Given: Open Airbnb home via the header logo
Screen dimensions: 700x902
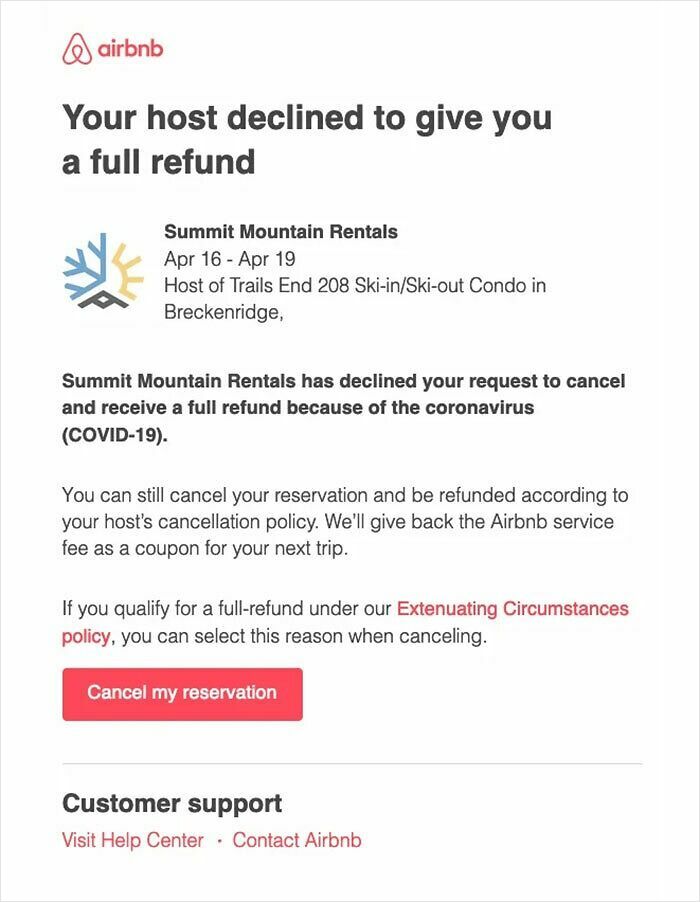Looking at the screenshot, I should (76, 45).
